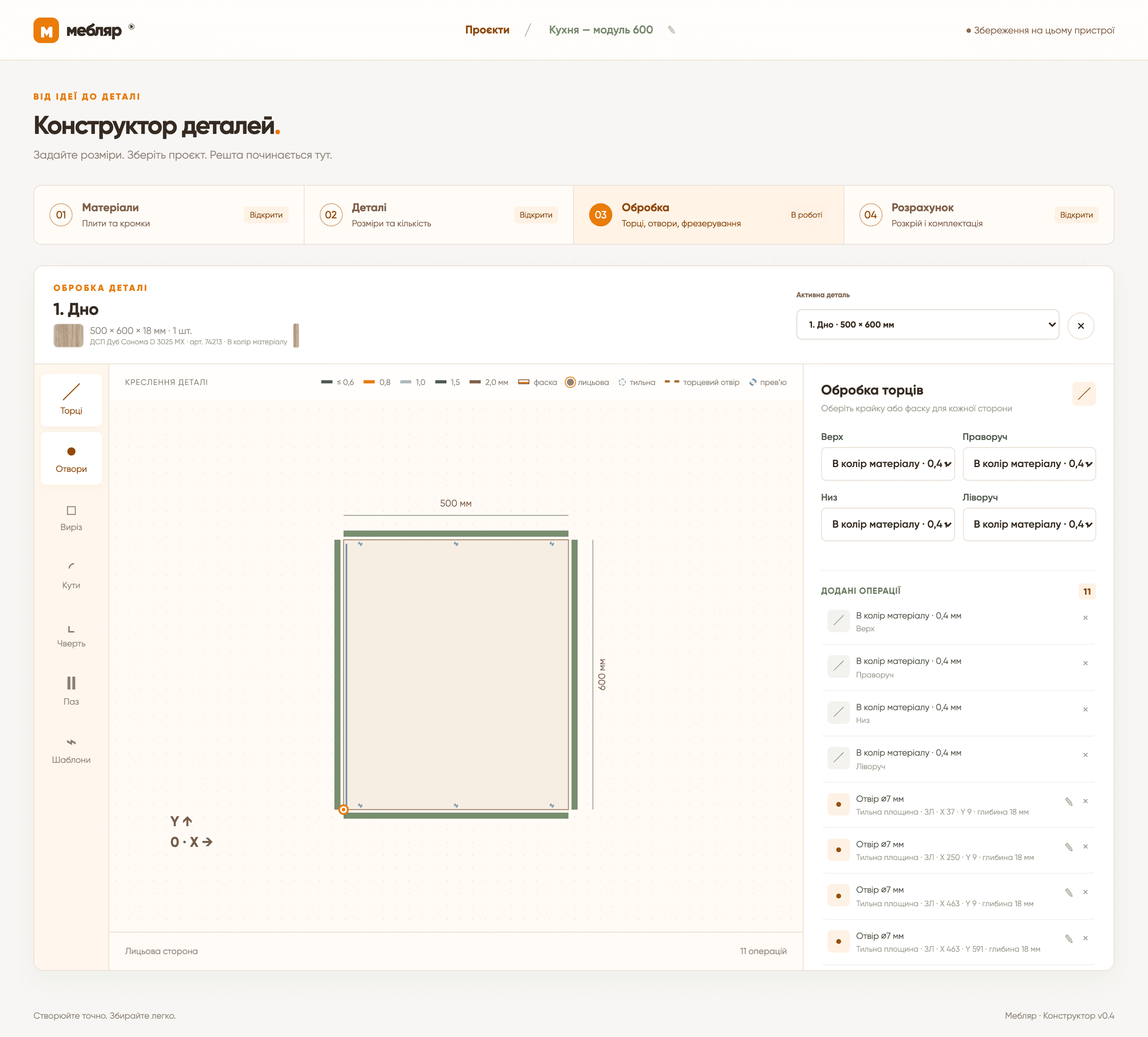Screen dimensions: 1148x1037
Task: Remove edge operation for Верх
Action: click(x=1085, y=618)
